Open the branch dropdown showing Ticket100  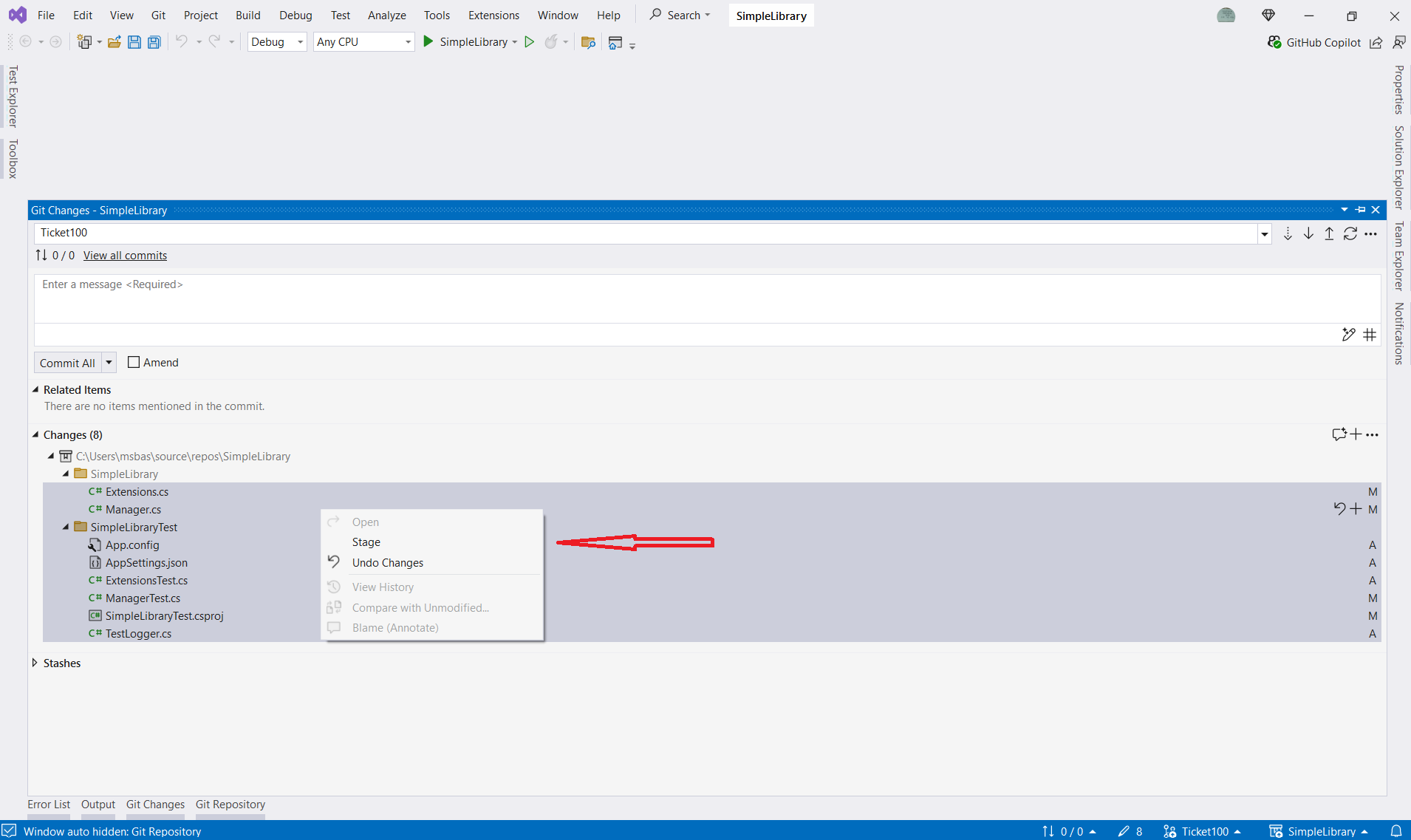click(x=1265, y=233)
